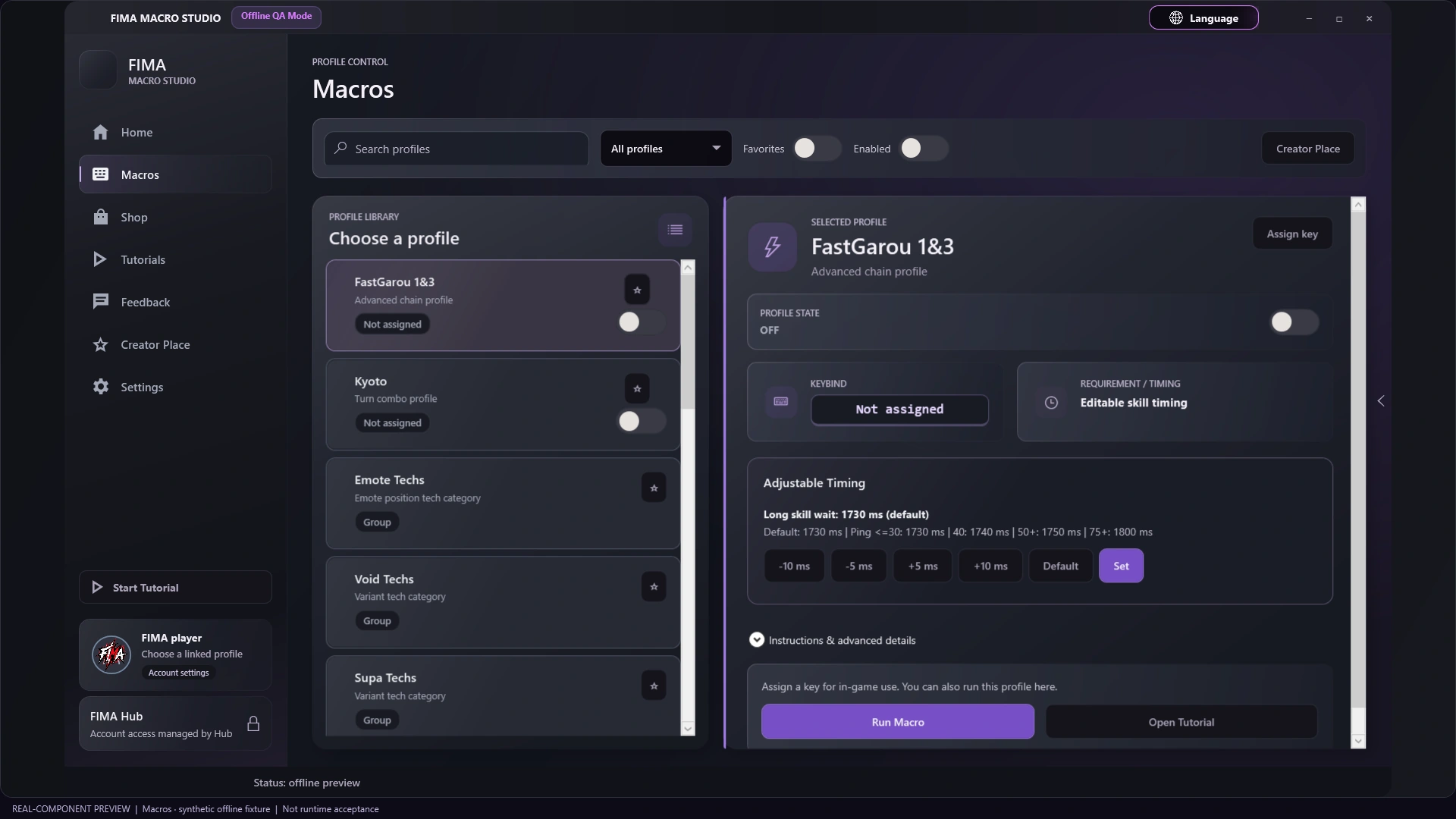Open the All profiles dropdown
This screenshot has height=819, width=1456.
click(x=666, y=149)
